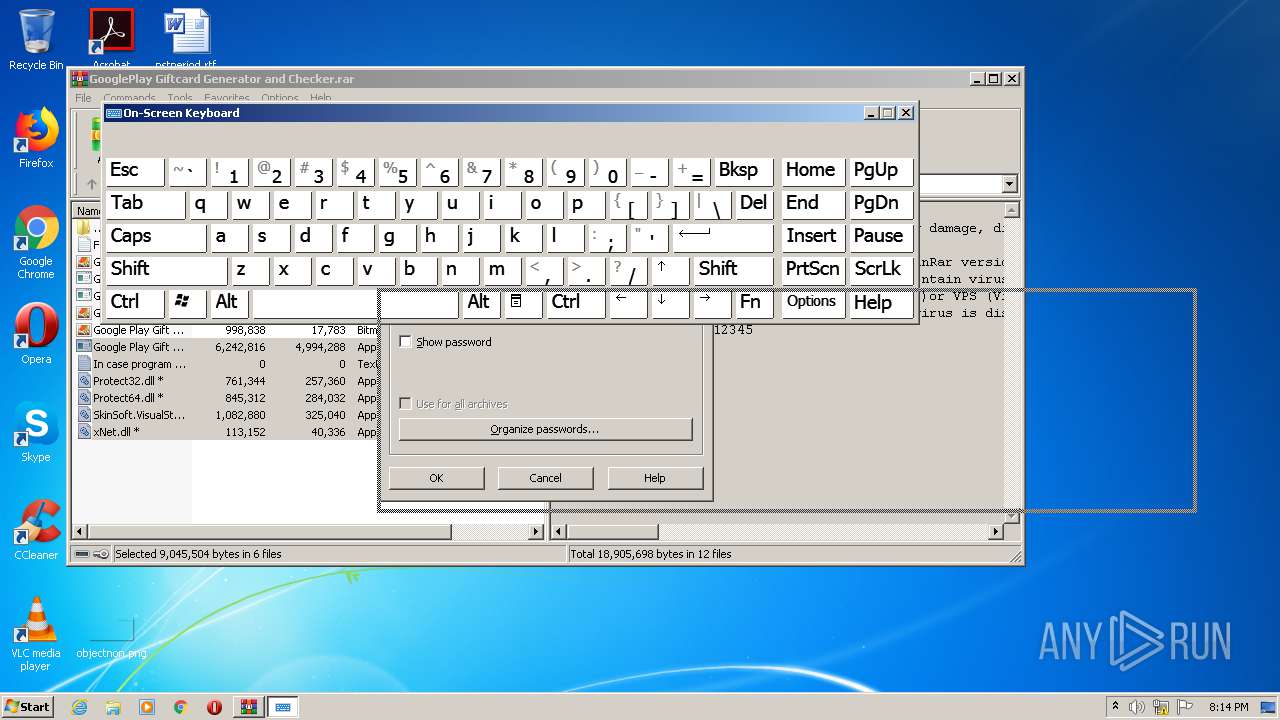The image size is (1280, 720).
Task: Open WinRAR Options menu
Action: pyautogui.click(x=280, y=98)
